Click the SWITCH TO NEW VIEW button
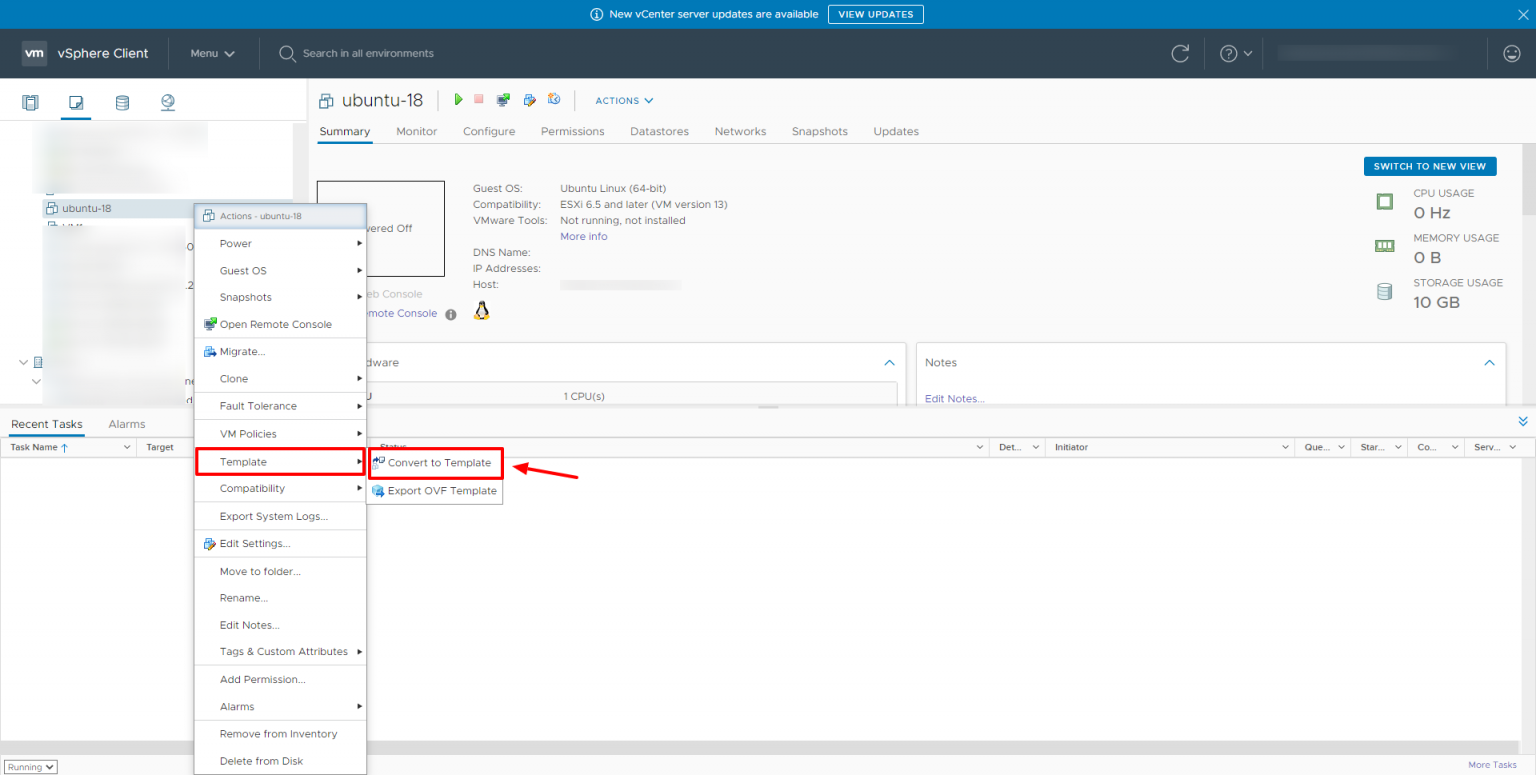This screenshot has width=1536, height=775. 1429,167
